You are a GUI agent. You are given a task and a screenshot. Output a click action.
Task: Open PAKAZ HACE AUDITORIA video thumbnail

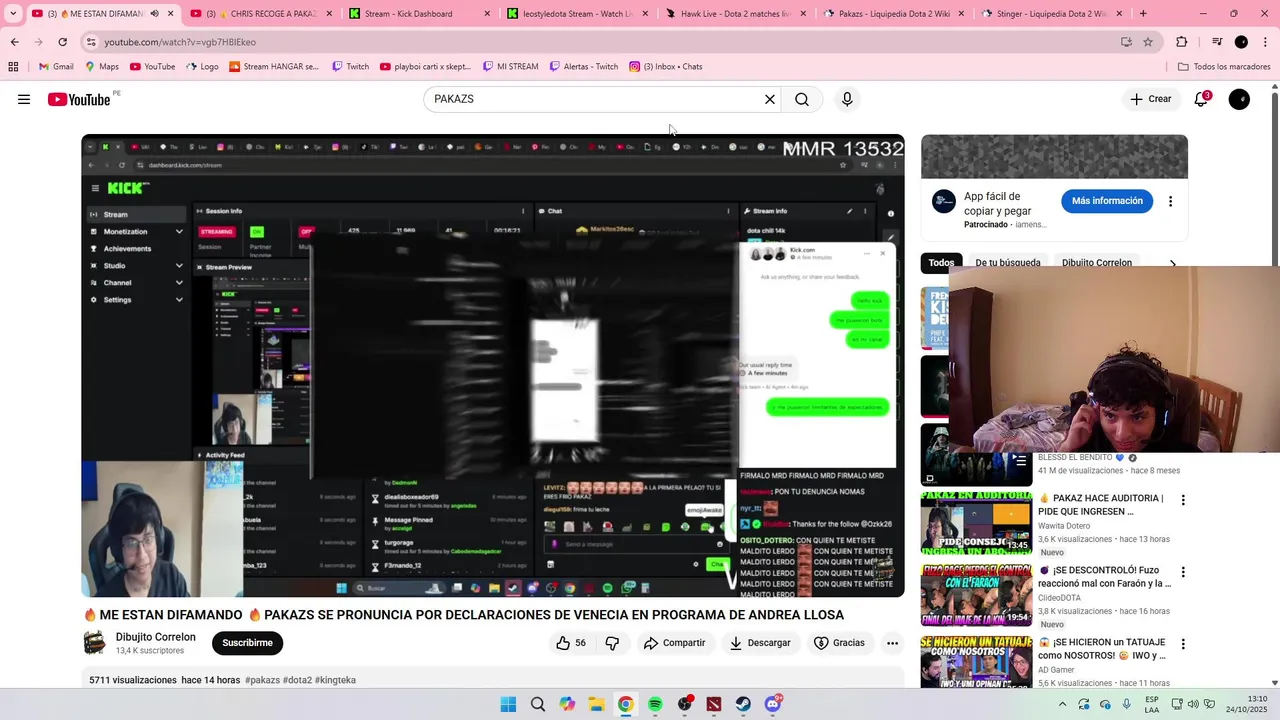[976, 522]
